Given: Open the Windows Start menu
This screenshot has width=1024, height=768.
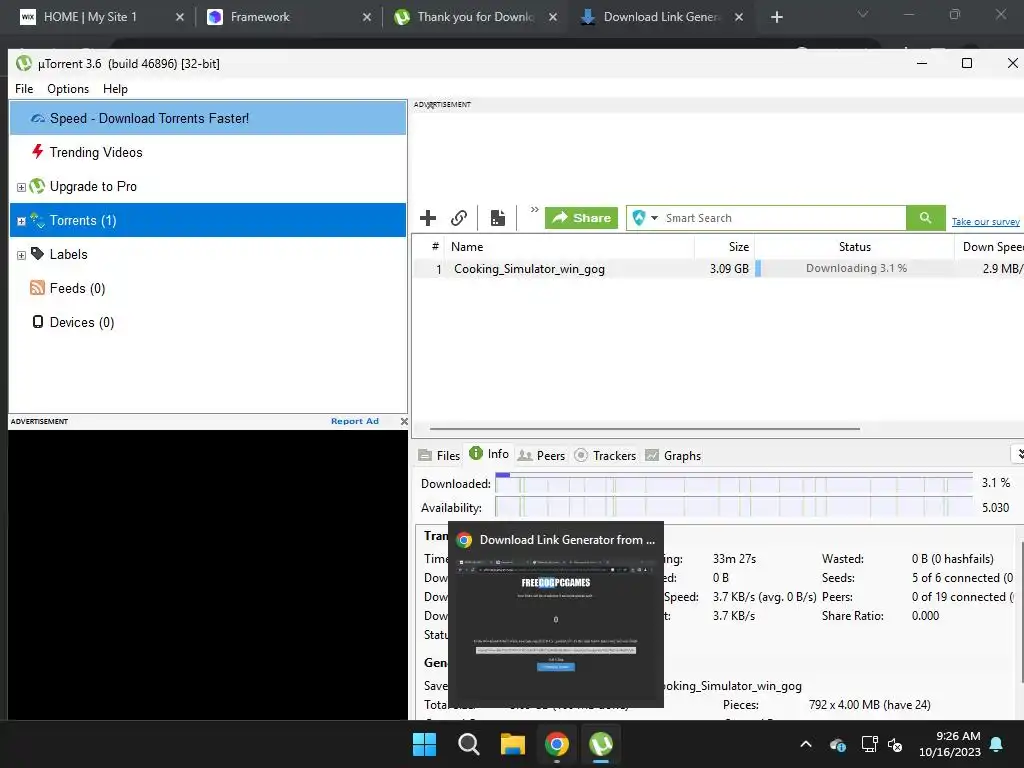Looking at the screenshot, I should tap(424, 744).
